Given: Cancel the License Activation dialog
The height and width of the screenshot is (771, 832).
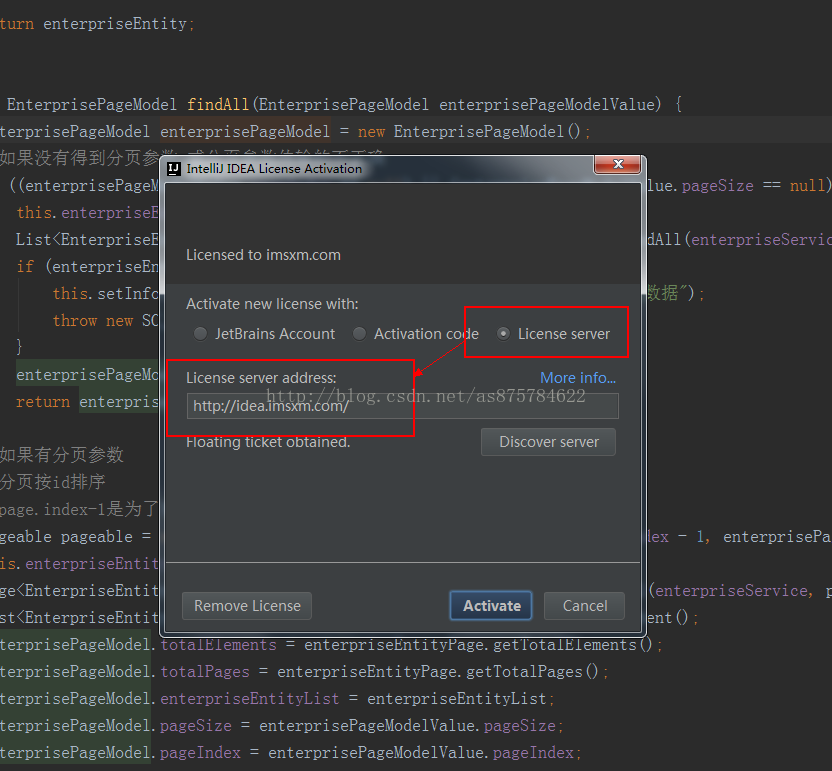Looking at the screenshot, I should tap(584, 606).
